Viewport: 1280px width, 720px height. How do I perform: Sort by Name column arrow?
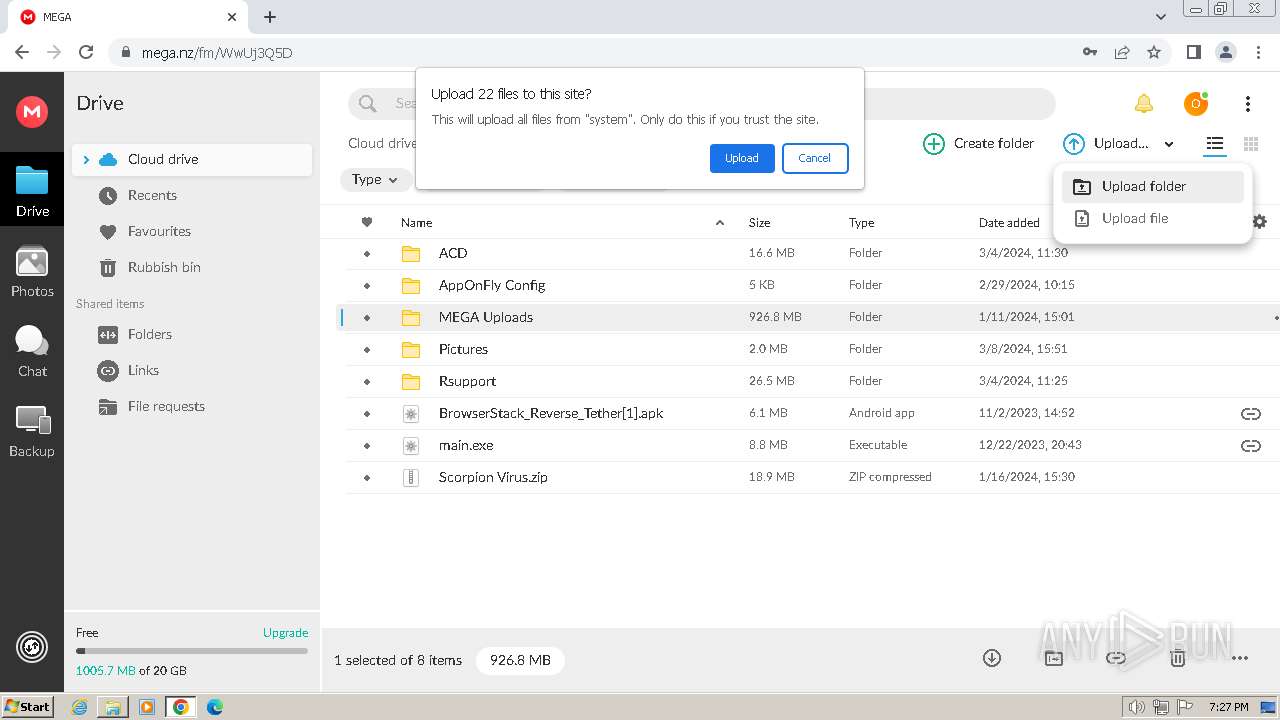pos(720,223)
